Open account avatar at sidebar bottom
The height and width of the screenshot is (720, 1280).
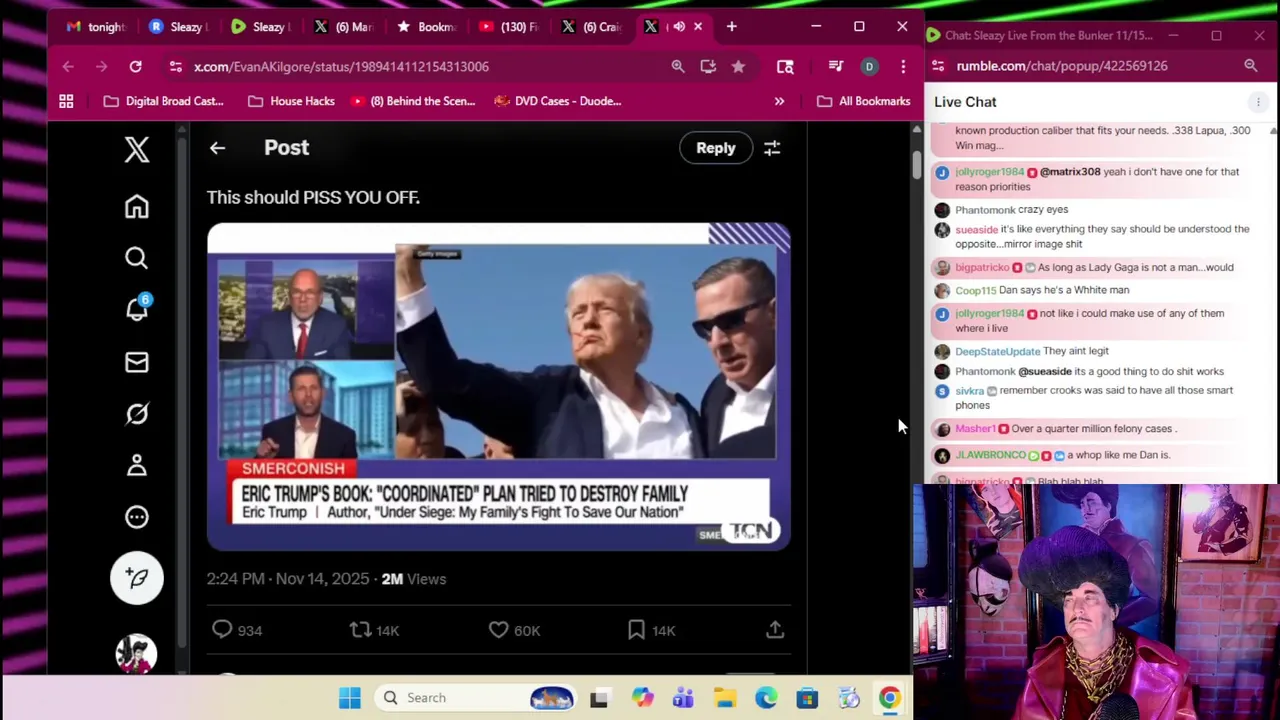coord(137,653)
